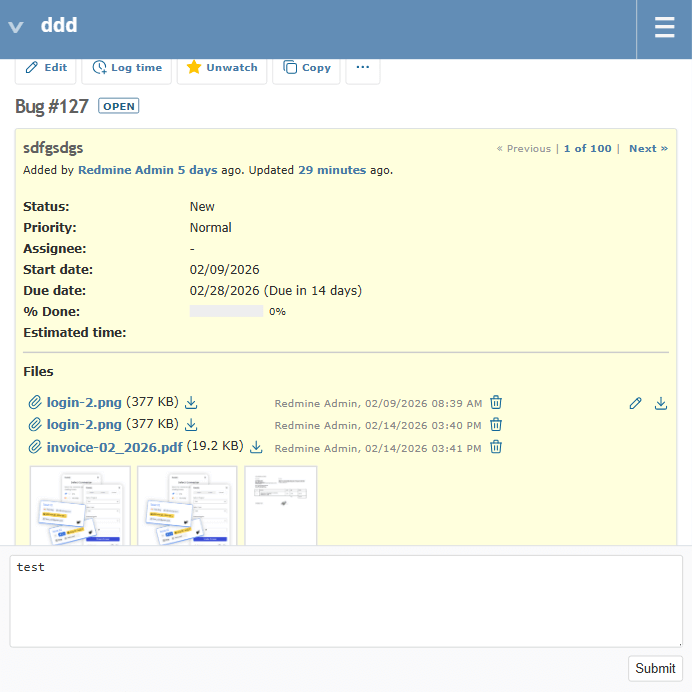Delete the invoice-02_2026.pdf attachment

click(496, 447)
